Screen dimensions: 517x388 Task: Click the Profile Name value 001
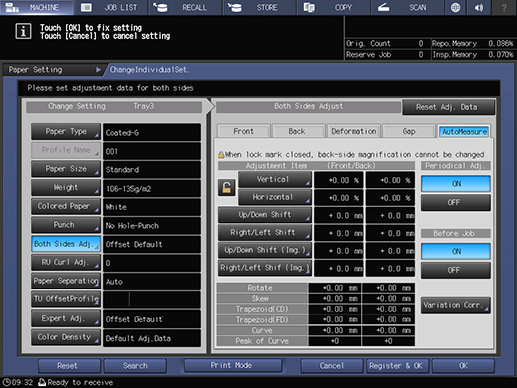point(152,151)
